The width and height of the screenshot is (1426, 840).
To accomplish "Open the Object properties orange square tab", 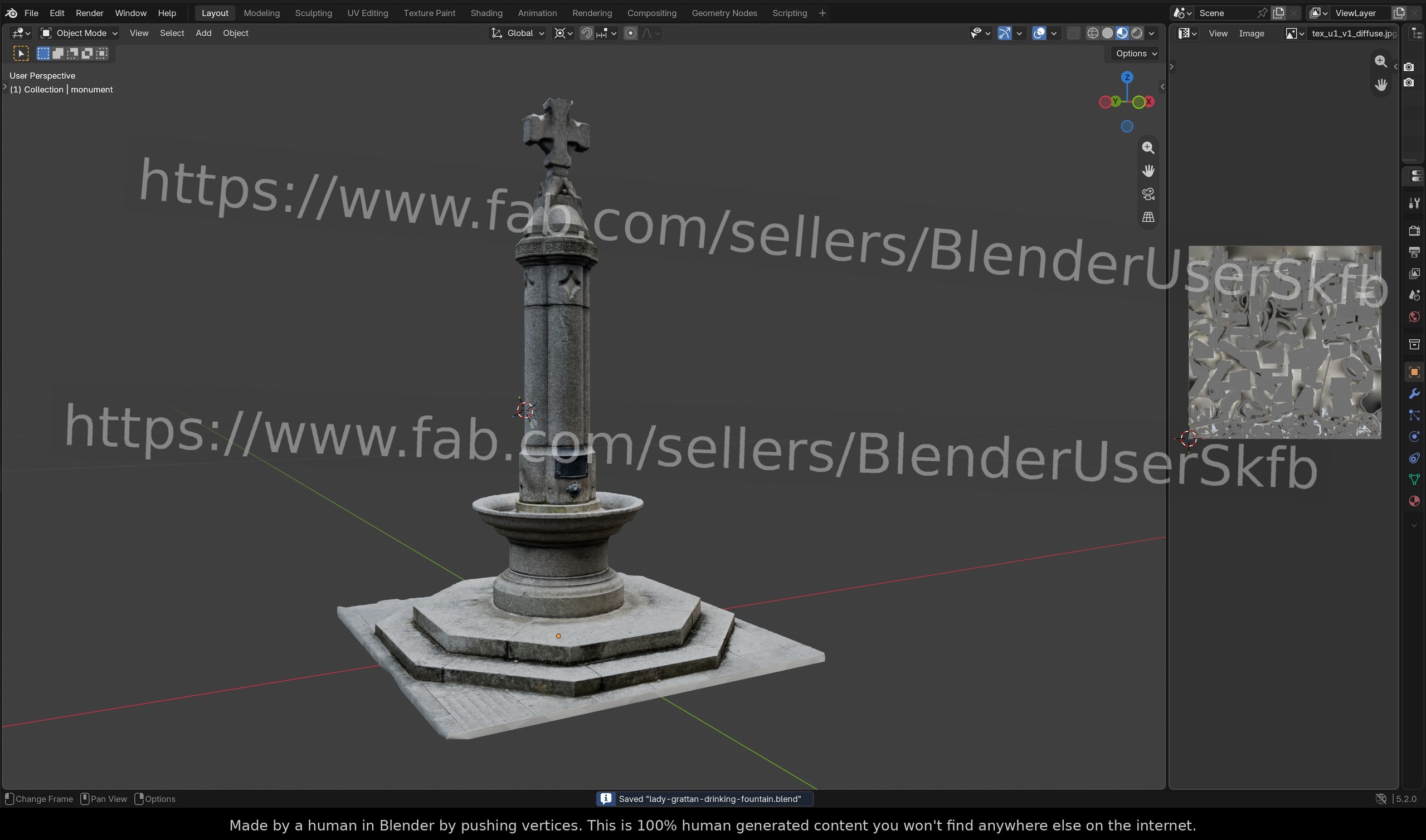I will point(1414,372).
